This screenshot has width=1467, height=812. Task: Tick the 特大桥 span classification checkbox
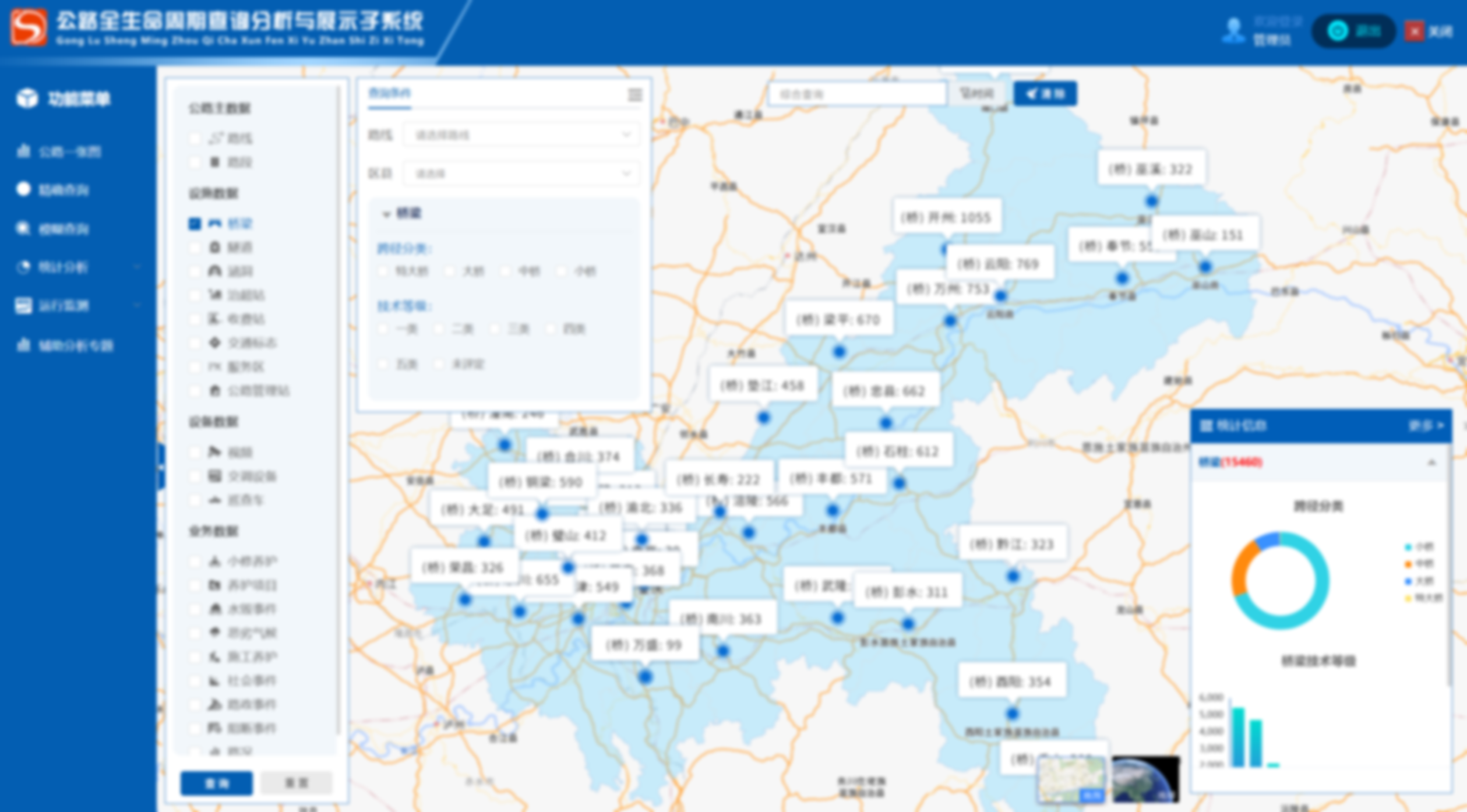tap(383, 271)
